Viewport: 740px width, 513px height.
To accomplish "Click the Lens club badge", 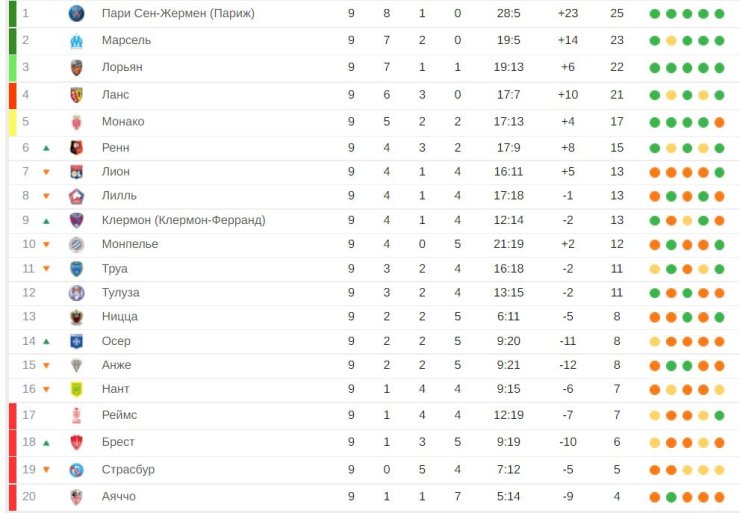I will tap(76, 95).
